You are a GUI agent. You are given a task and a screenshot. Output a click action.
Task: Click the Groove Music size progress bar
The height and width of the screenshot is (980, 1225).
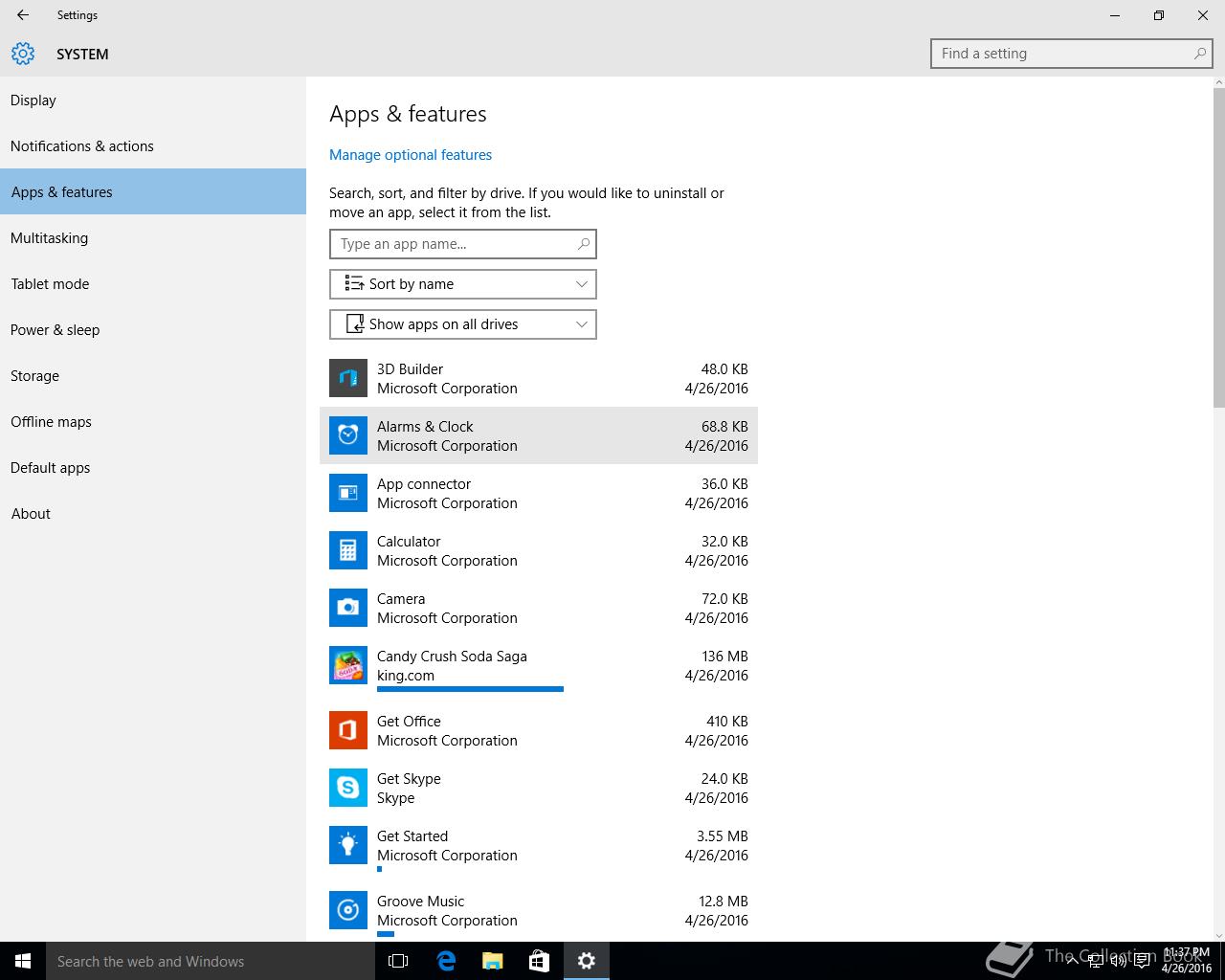386,933
